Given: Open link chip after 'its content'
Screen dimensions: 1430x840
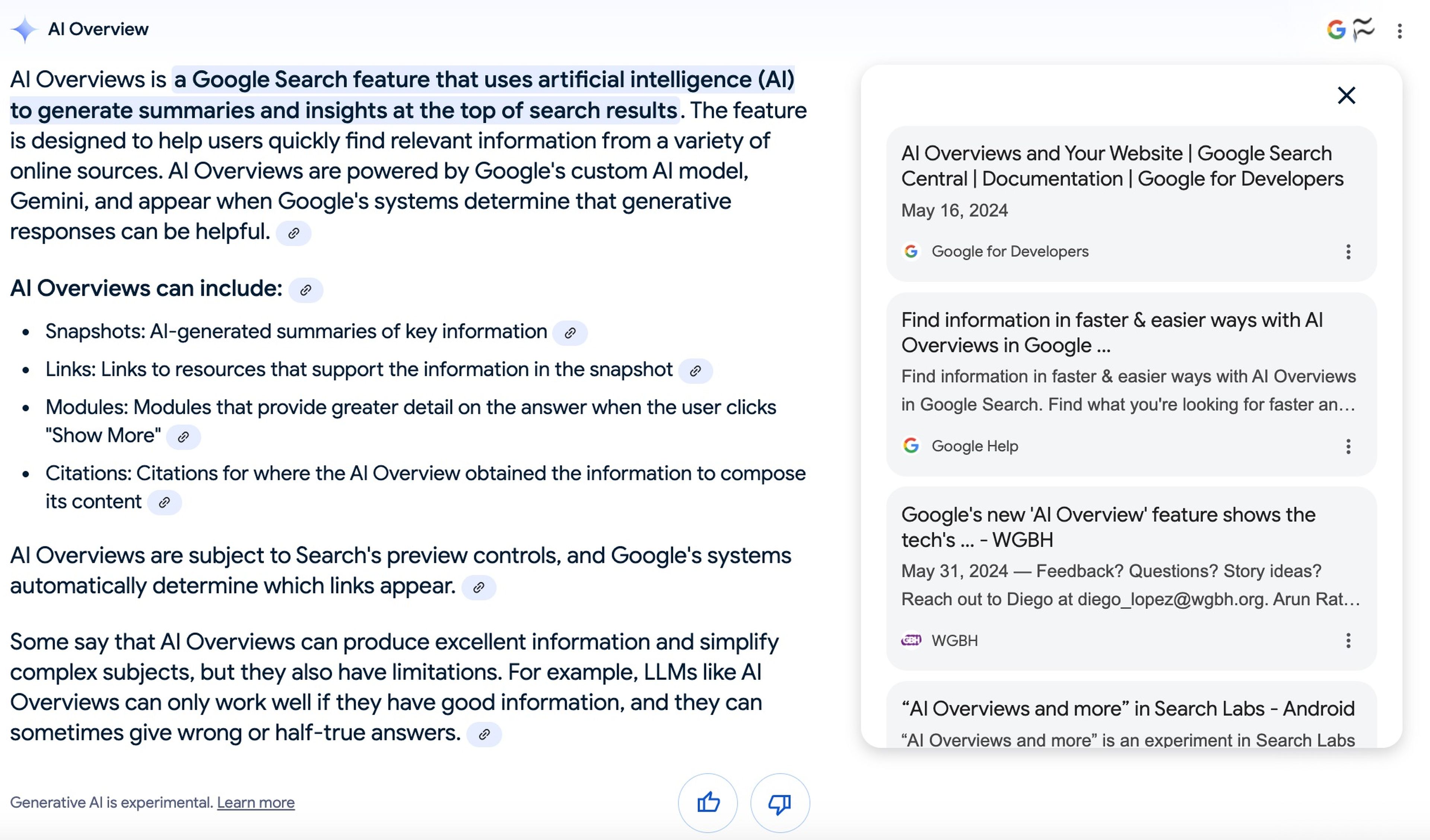Looking at the screenshot, I should 165,502.
